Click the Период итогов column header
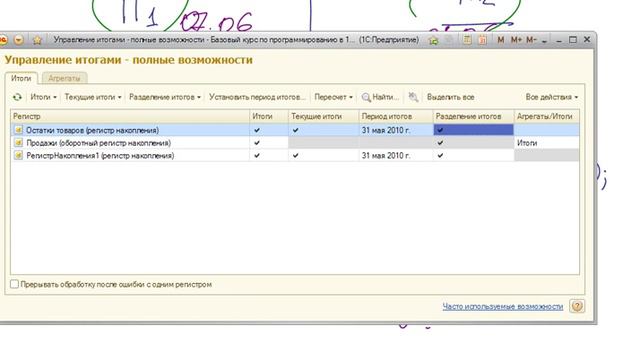The image size is (640, 360). pos(396,116)
